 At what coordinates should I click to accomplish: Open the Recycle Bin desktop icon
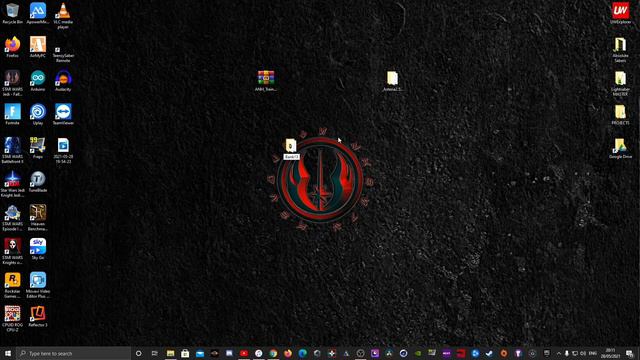12,13
